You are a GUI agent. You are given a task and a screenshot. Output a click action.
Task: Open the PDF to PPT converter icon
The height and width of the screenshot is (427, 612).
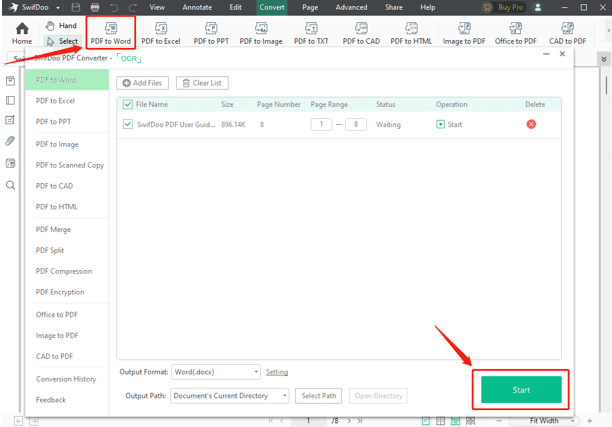(210, 29)
